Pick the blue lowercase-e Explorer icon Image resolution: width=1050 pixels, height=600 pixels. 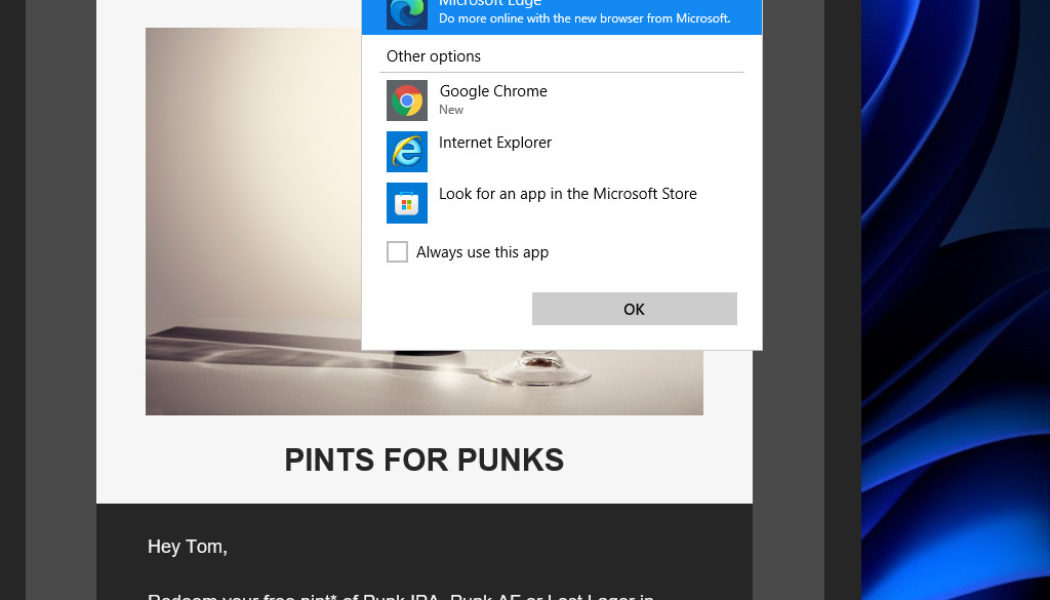tap(406, 151)
